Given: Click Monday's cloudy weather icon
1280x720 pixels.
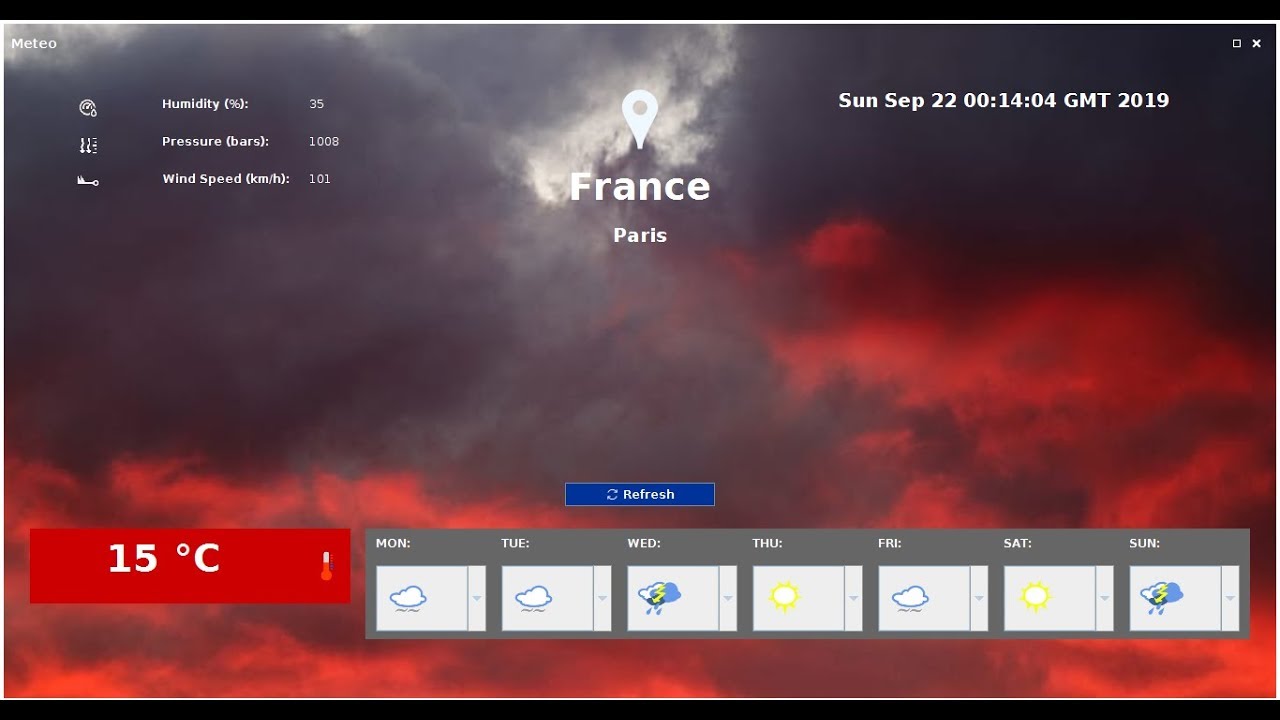Looking at the screenshot, I should click(x=408, y=599).
